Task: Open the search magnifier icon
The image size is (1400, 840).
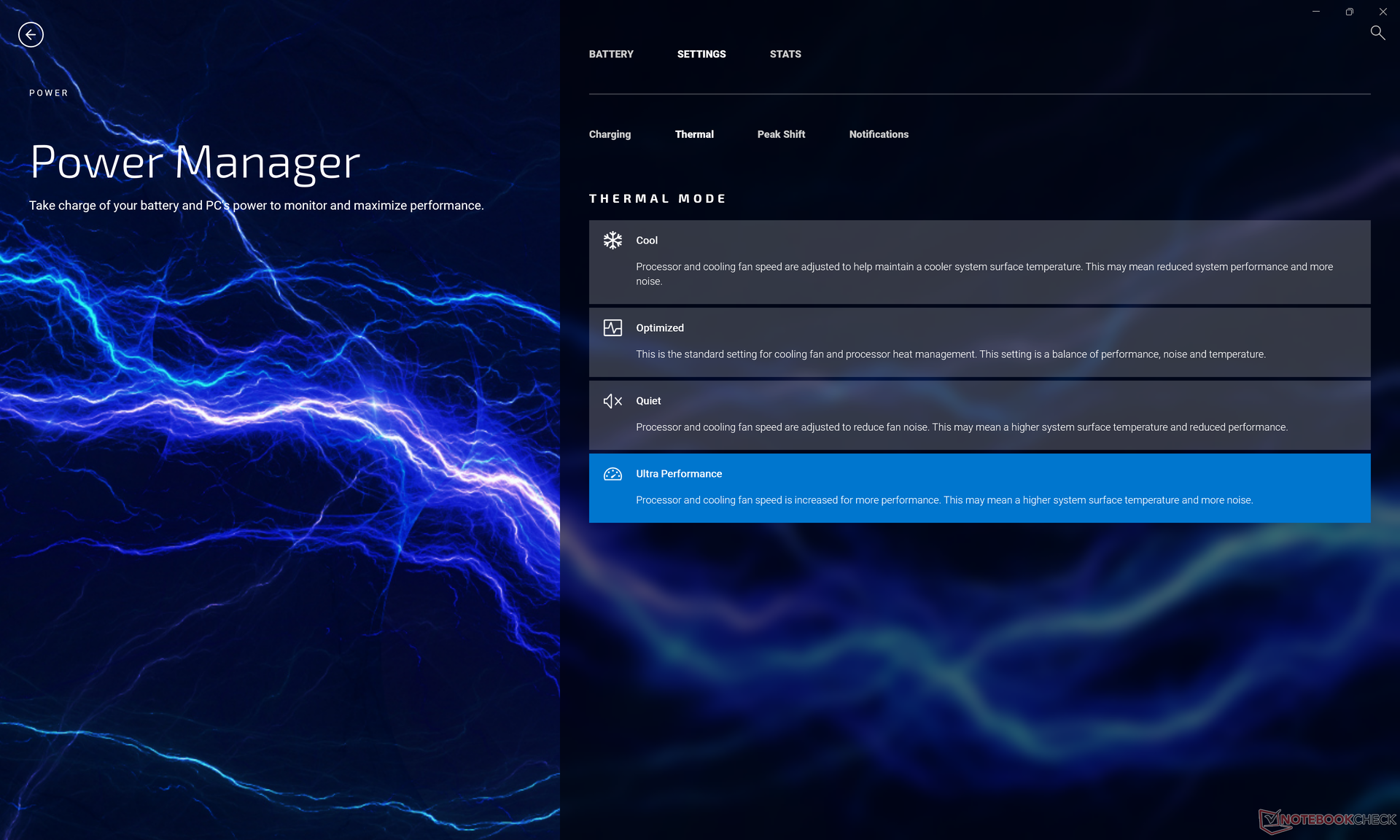Action: tap(1377, 33)
